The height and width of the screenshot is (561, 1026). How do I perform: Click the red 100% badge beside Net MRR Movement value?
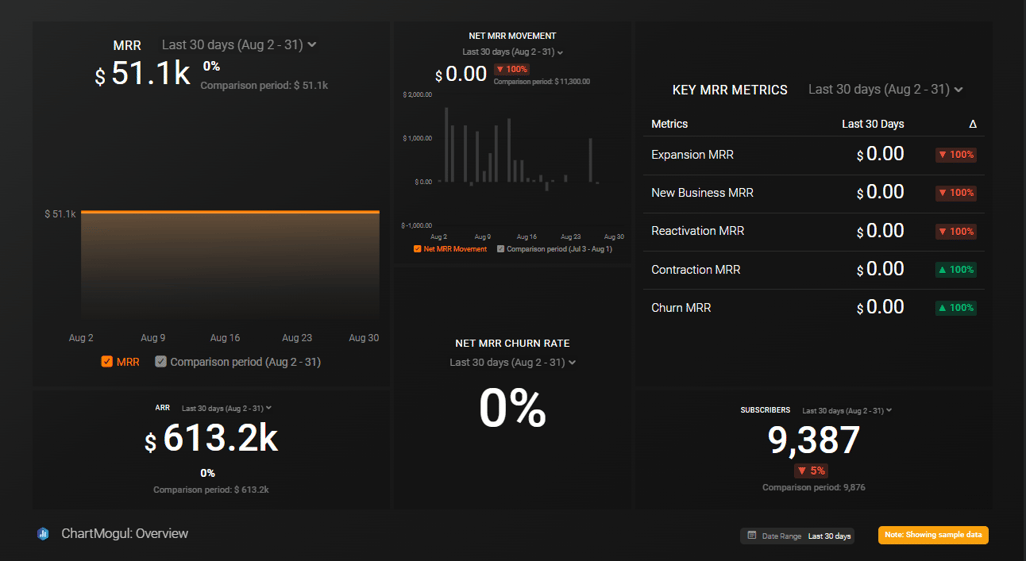[x=511, y=70]
